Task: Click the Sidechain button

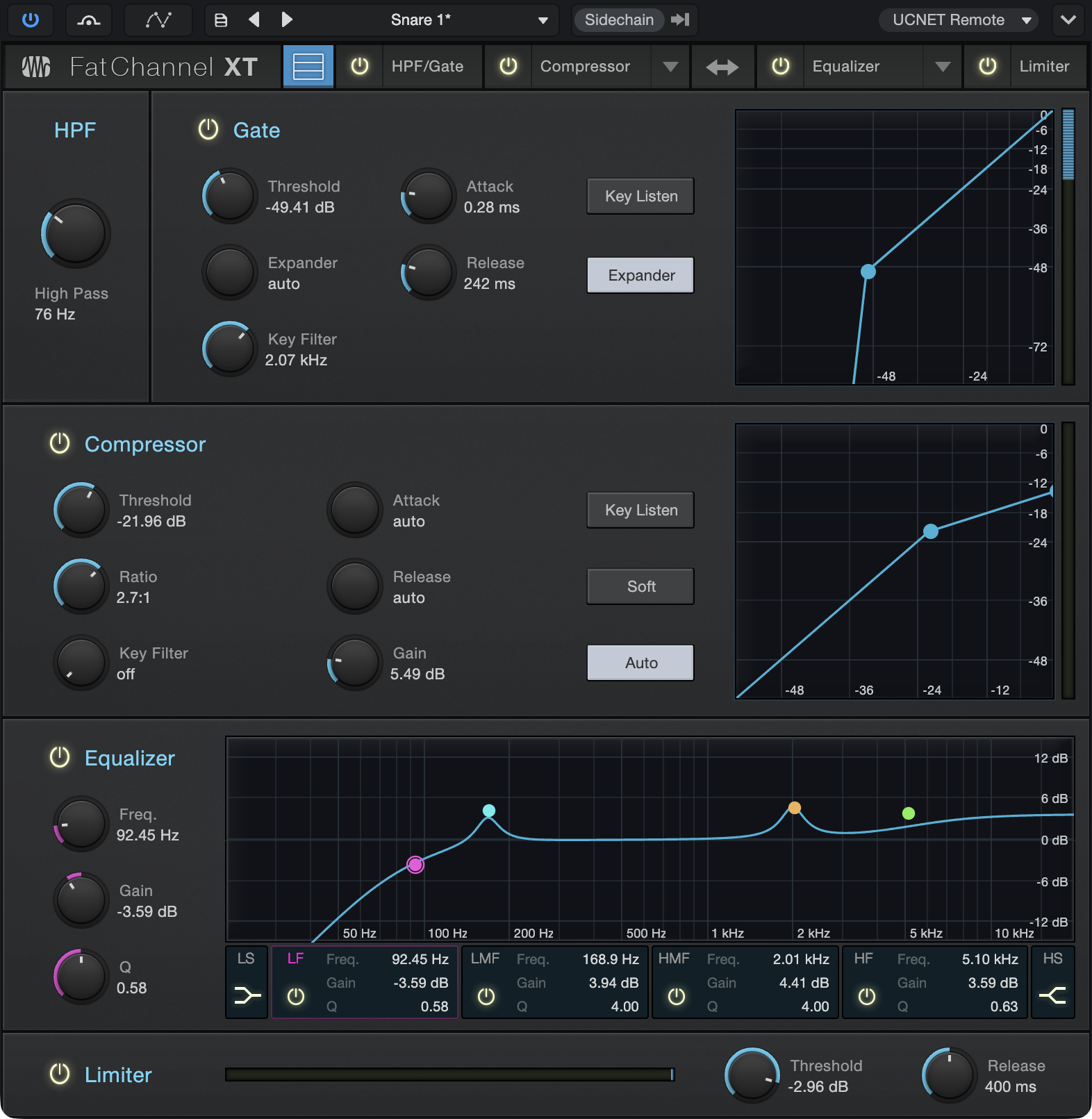Action: click(x=619, y=19)
